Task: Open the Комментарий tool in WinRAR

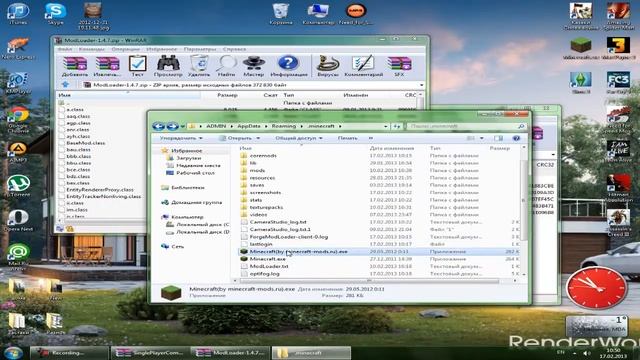Action: coord(363,67)
